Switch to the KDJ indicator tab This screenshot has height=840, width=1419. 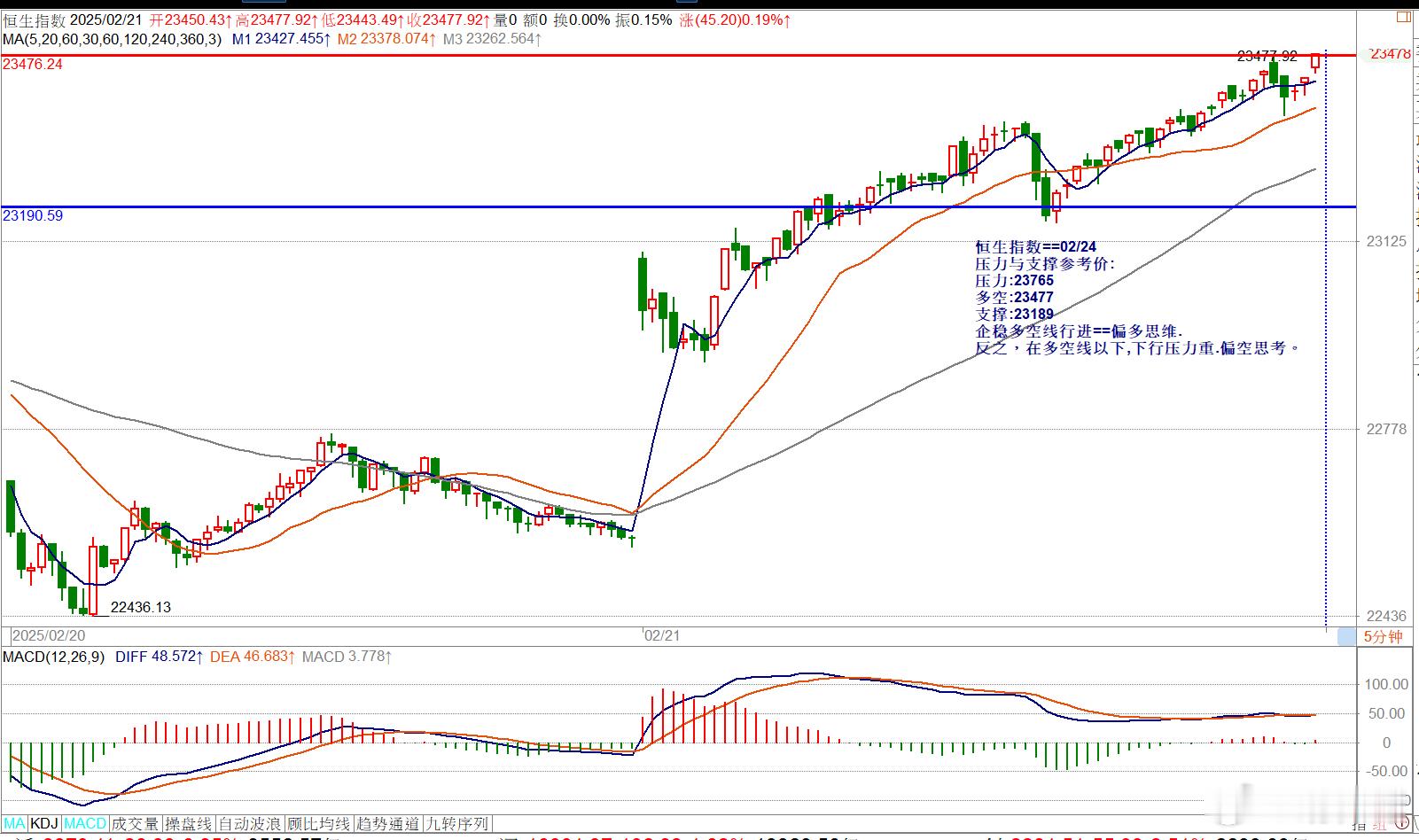(45, 823)
